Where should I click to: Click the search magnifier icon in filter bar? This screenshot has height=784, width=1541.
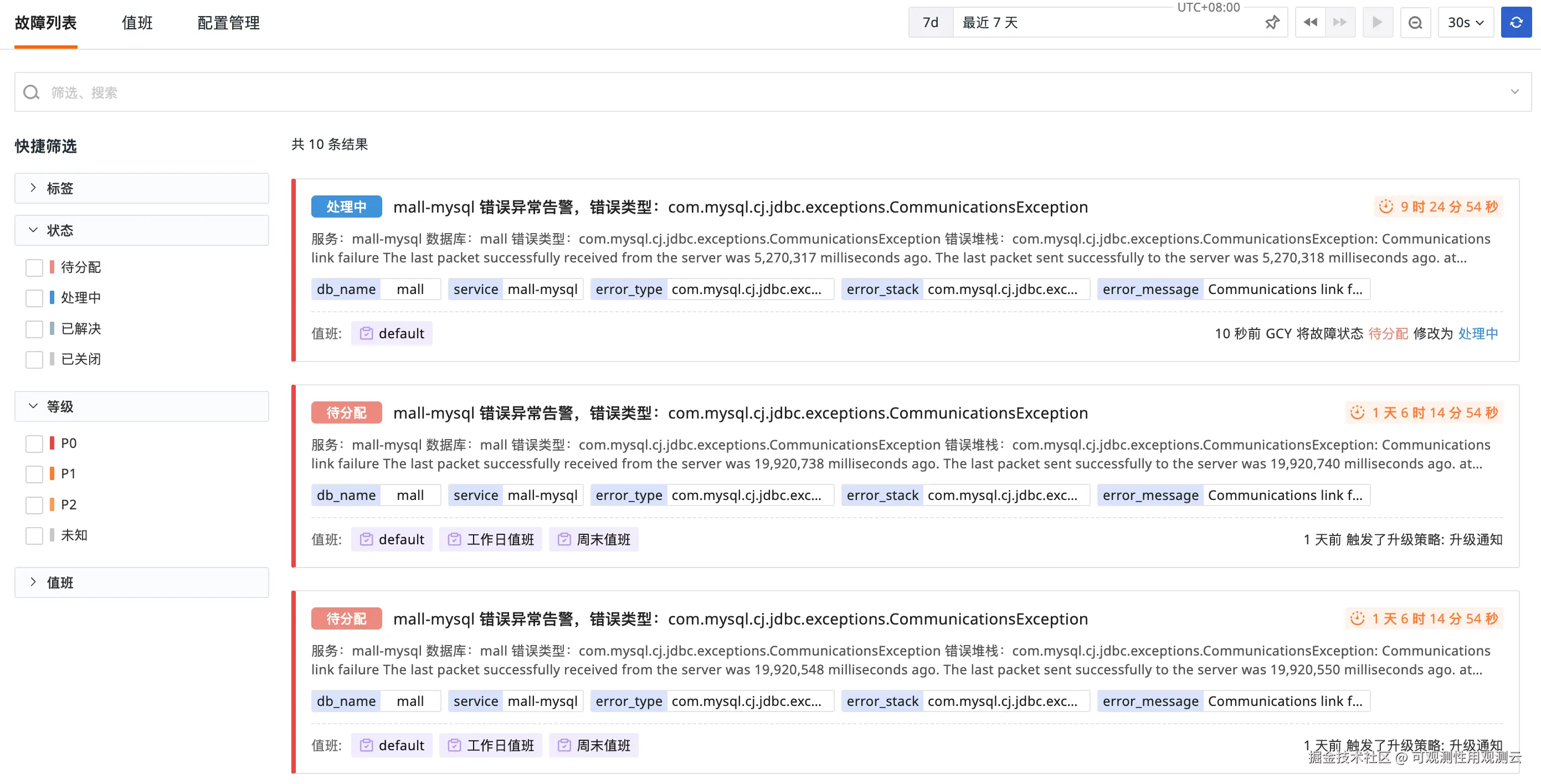(31, 92)
